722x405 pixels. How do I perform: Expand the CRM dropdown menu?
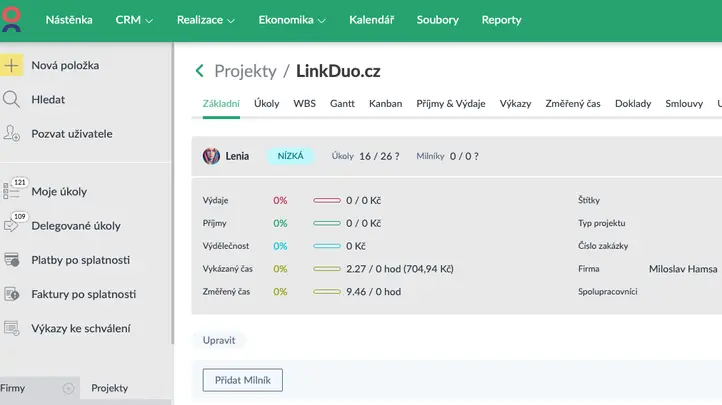pyautogui.click(x=134, y=20)
